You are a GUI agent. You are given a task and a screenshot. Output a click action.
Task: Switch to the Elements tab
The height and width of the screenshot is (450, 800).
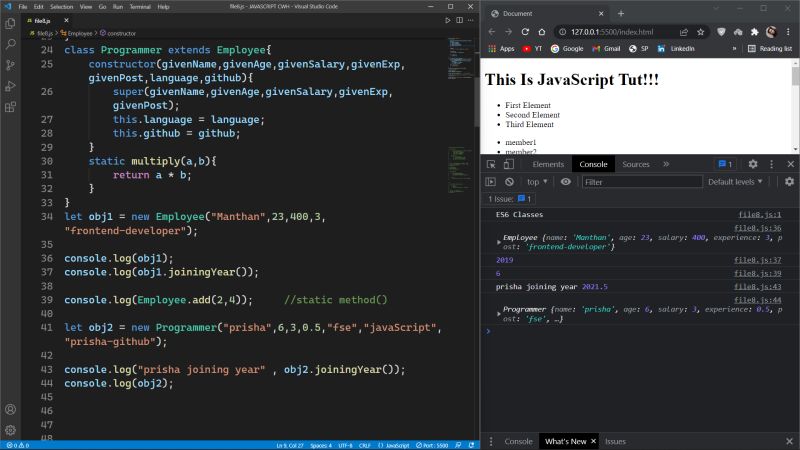coord(548,164)
